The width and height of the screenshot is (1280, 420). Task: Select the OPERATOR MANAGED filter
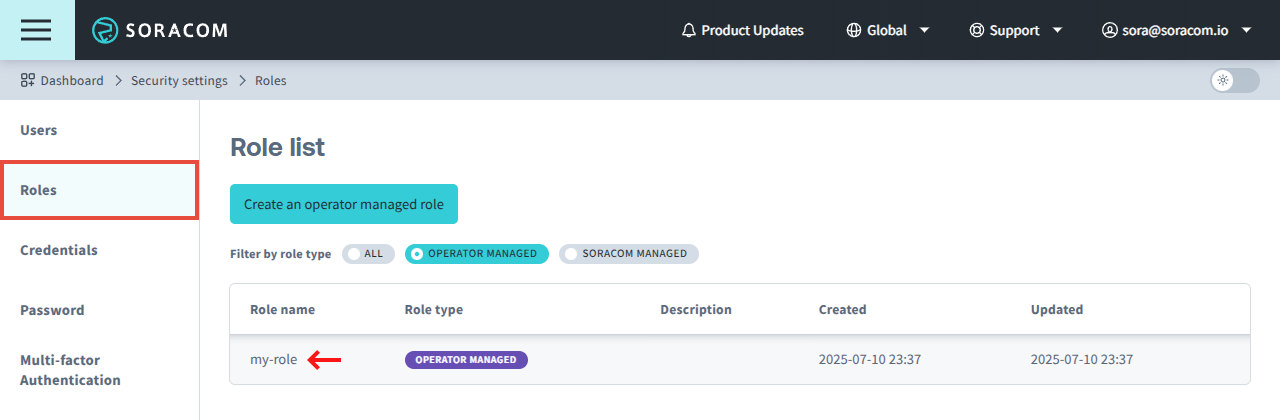click(x=476, y=254)
